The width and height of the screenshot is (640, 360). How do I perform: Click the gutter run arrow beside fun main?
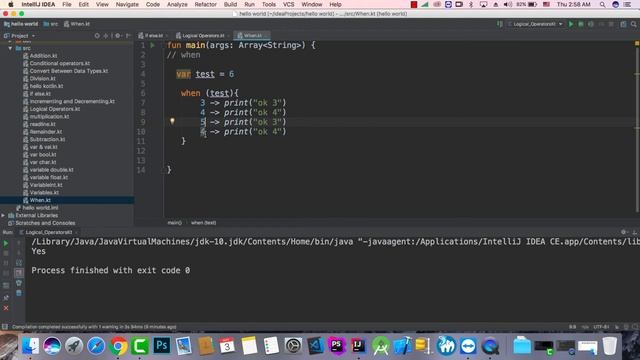pos(153,45)
